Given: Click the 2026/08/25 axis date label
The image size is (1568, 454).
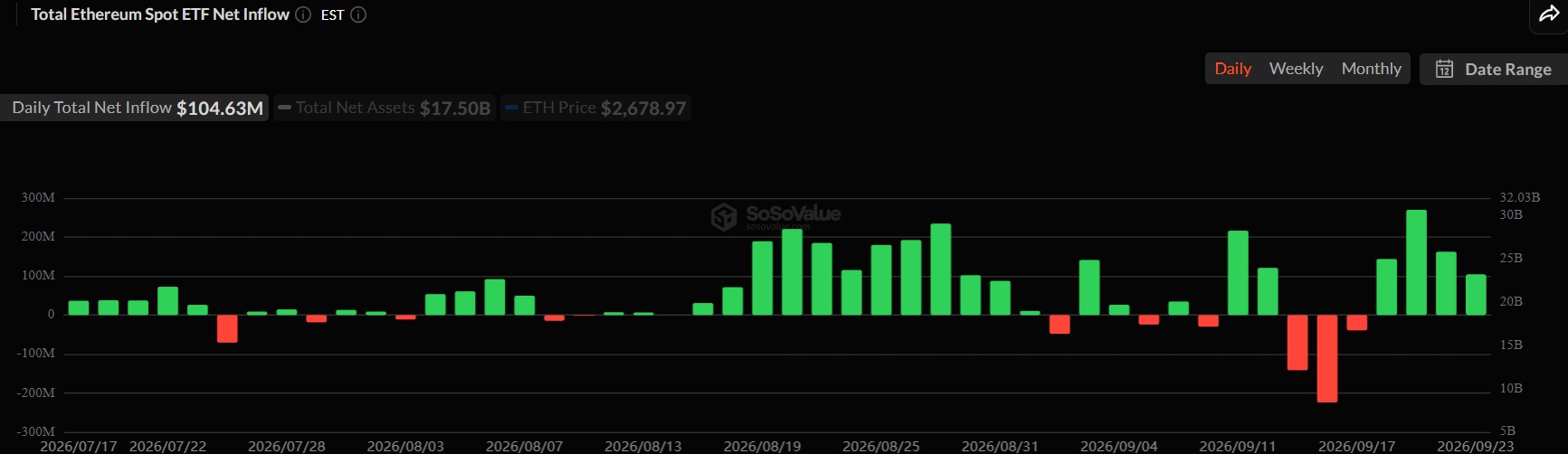Looking at the screenshot, I should pos(881,447).
